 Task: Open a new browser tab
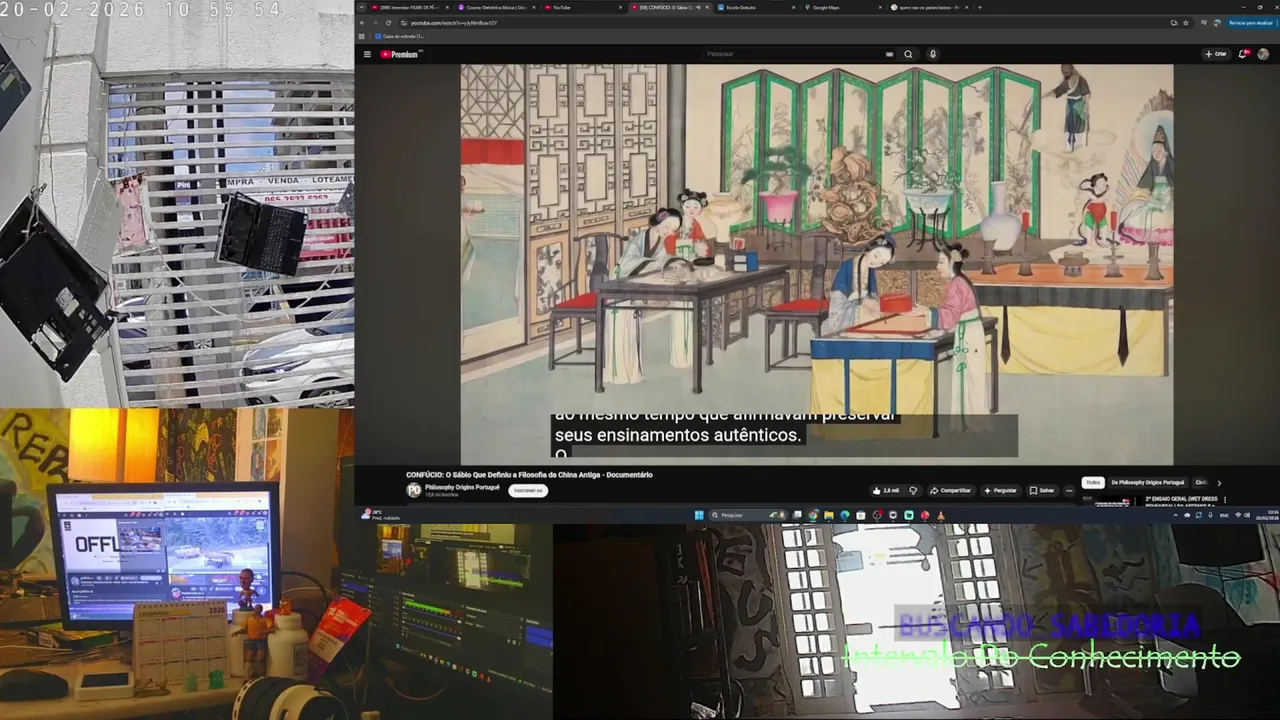click(x=980, y=7)
